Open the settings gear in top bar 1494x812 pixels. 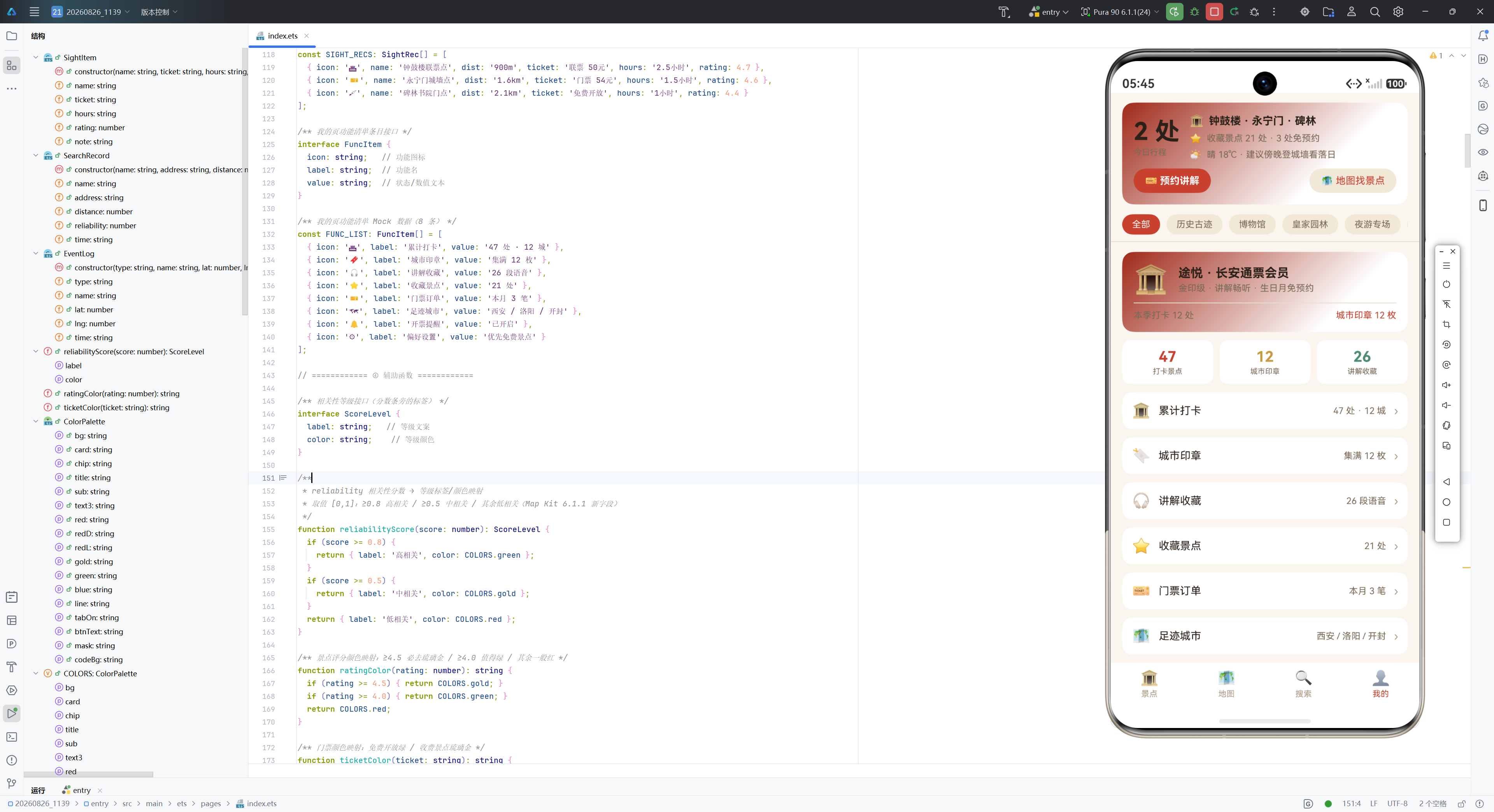[1398, 12]
